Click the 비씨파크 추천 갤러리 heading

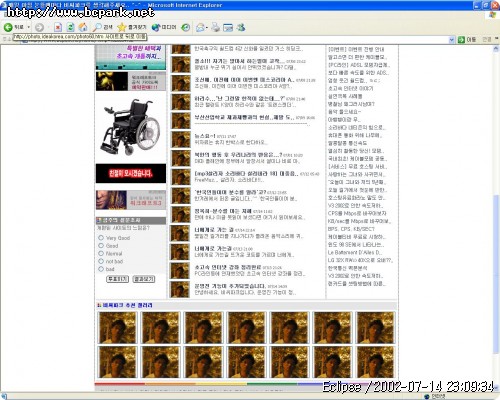point(127,305)
